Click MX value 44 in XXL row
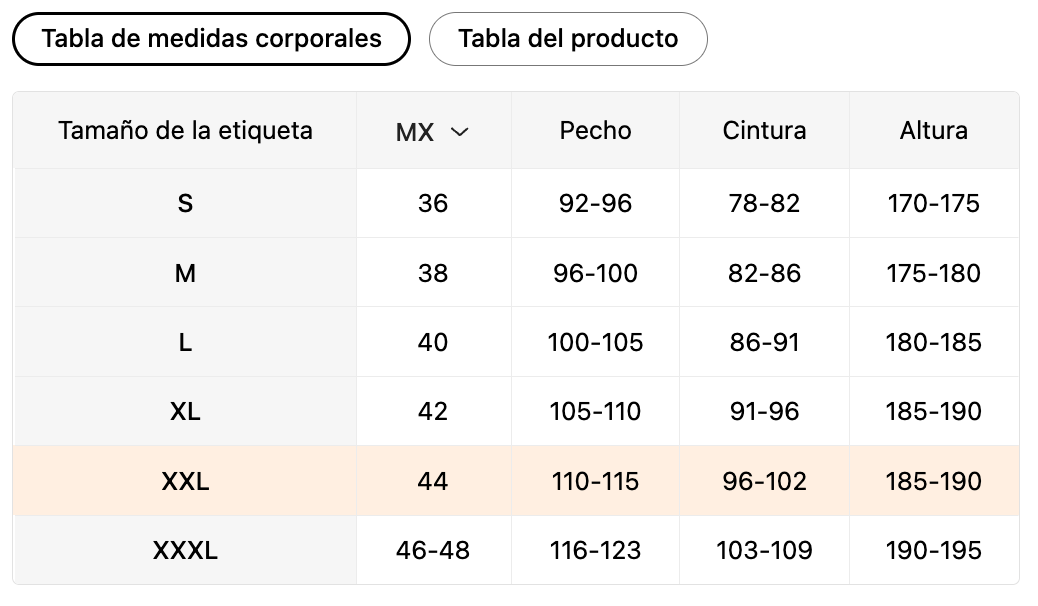Viewport: 1038px width, 606px height. pos(433,481)
